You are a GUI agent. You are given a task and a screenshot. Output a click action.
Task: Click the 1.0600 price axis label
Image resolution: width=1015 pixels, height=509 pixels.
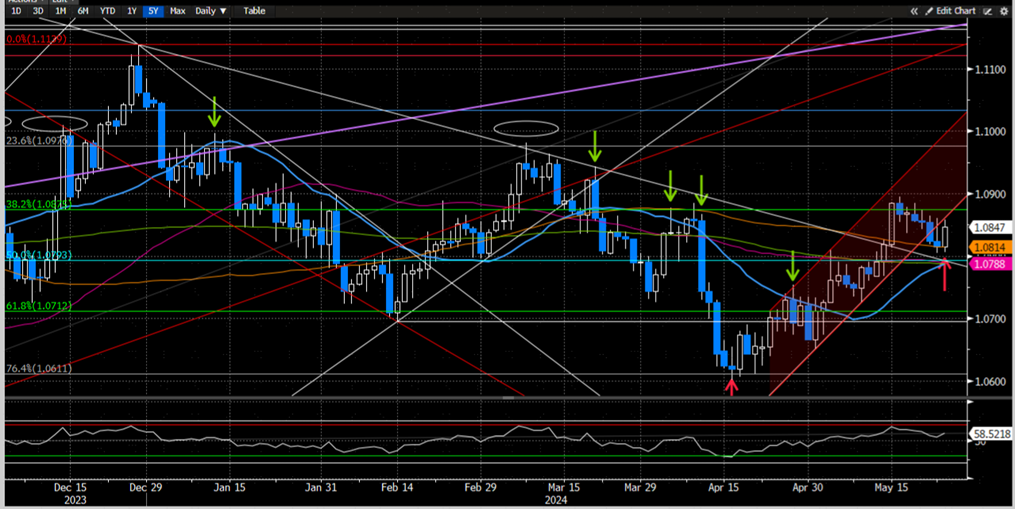[990, 381]
